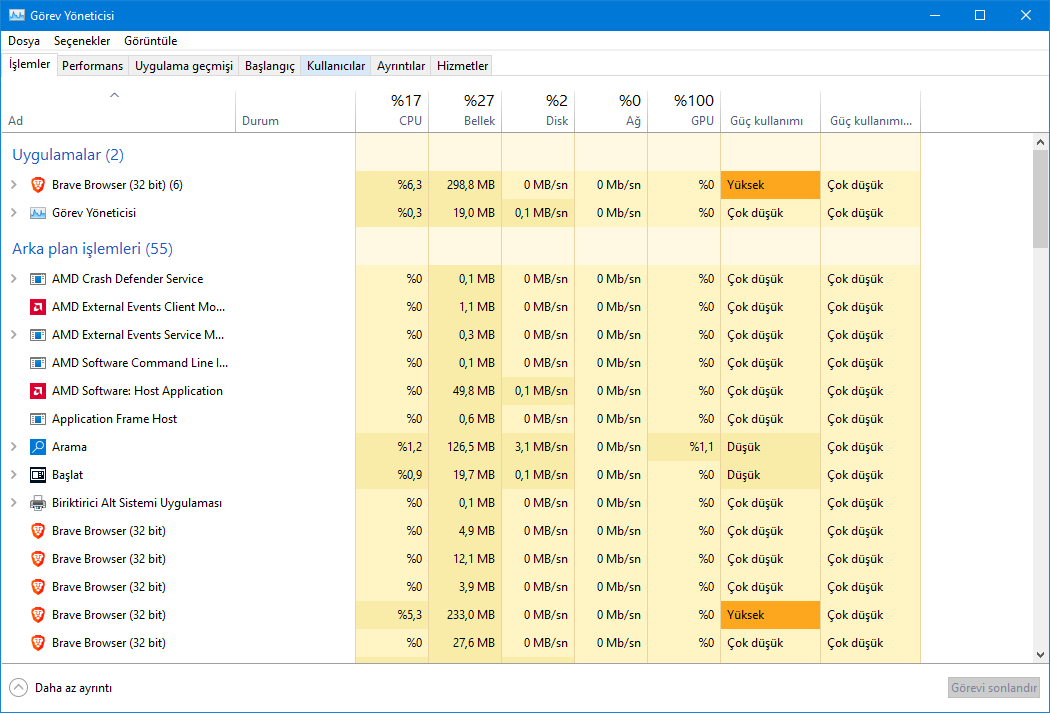The image size is (1050, 713).
Task: Click the 49,8 MB memory cell
Action: click(465, 391)
